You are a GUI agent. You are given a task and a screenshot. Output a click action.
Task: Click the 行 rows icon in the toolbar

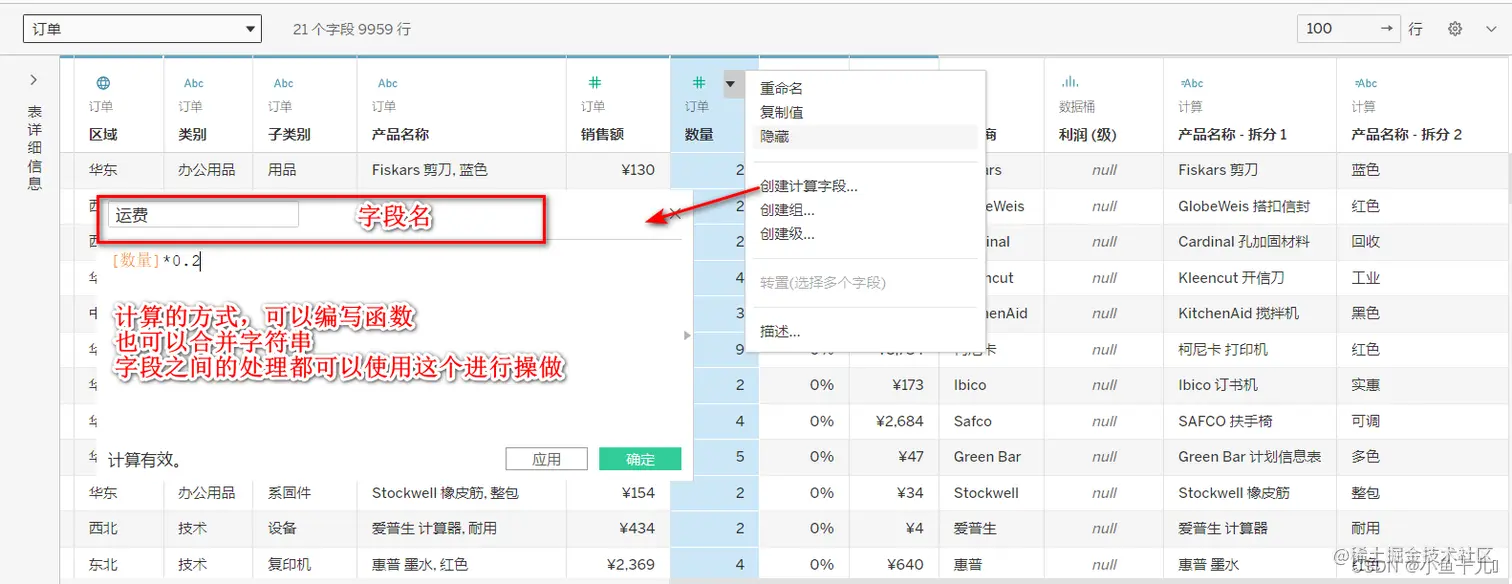coord(1415,28)
